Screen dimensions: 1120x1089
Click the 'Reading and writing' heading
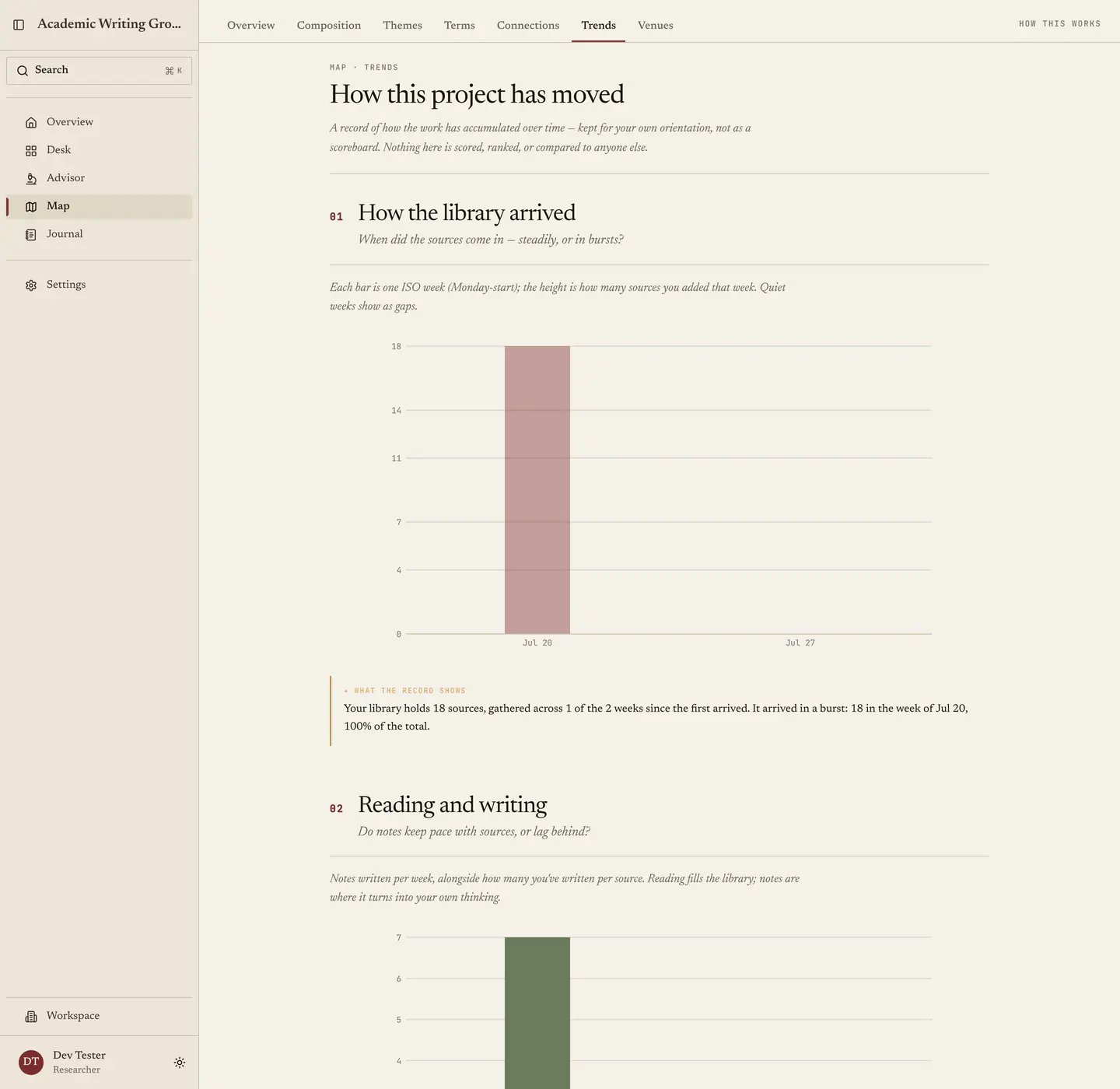coord(453,804)
